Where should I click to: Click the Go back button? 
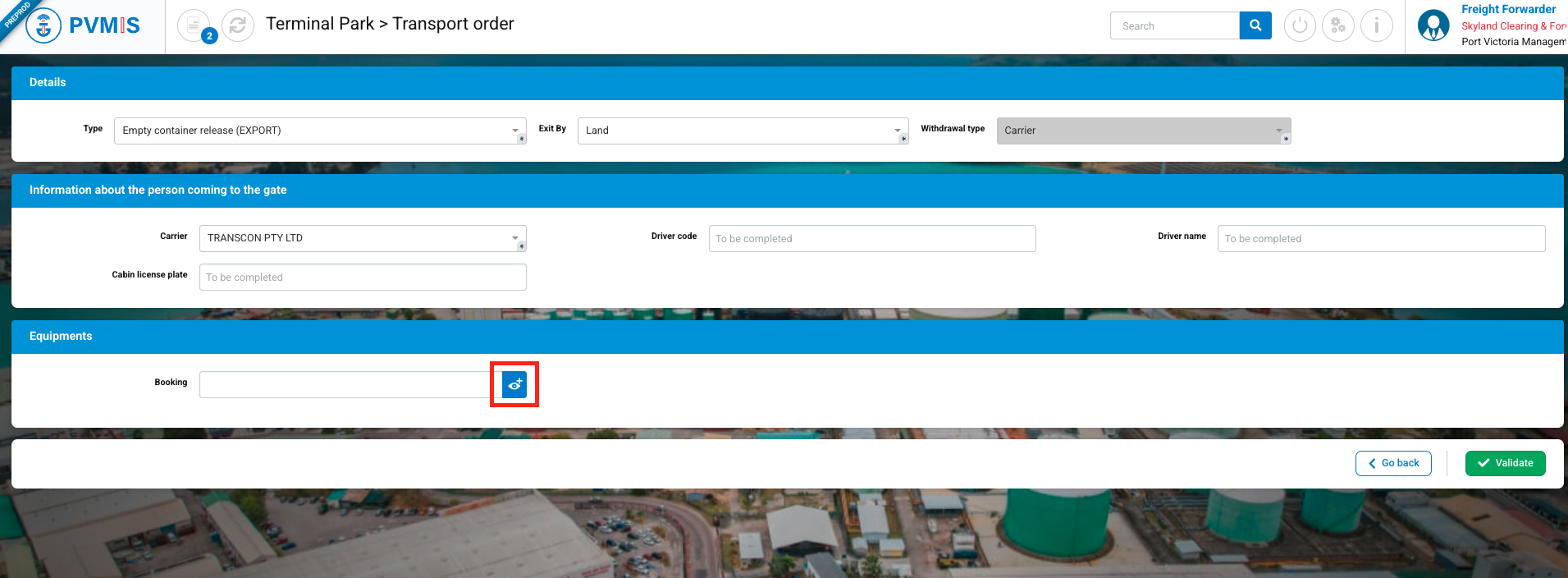1392,463
